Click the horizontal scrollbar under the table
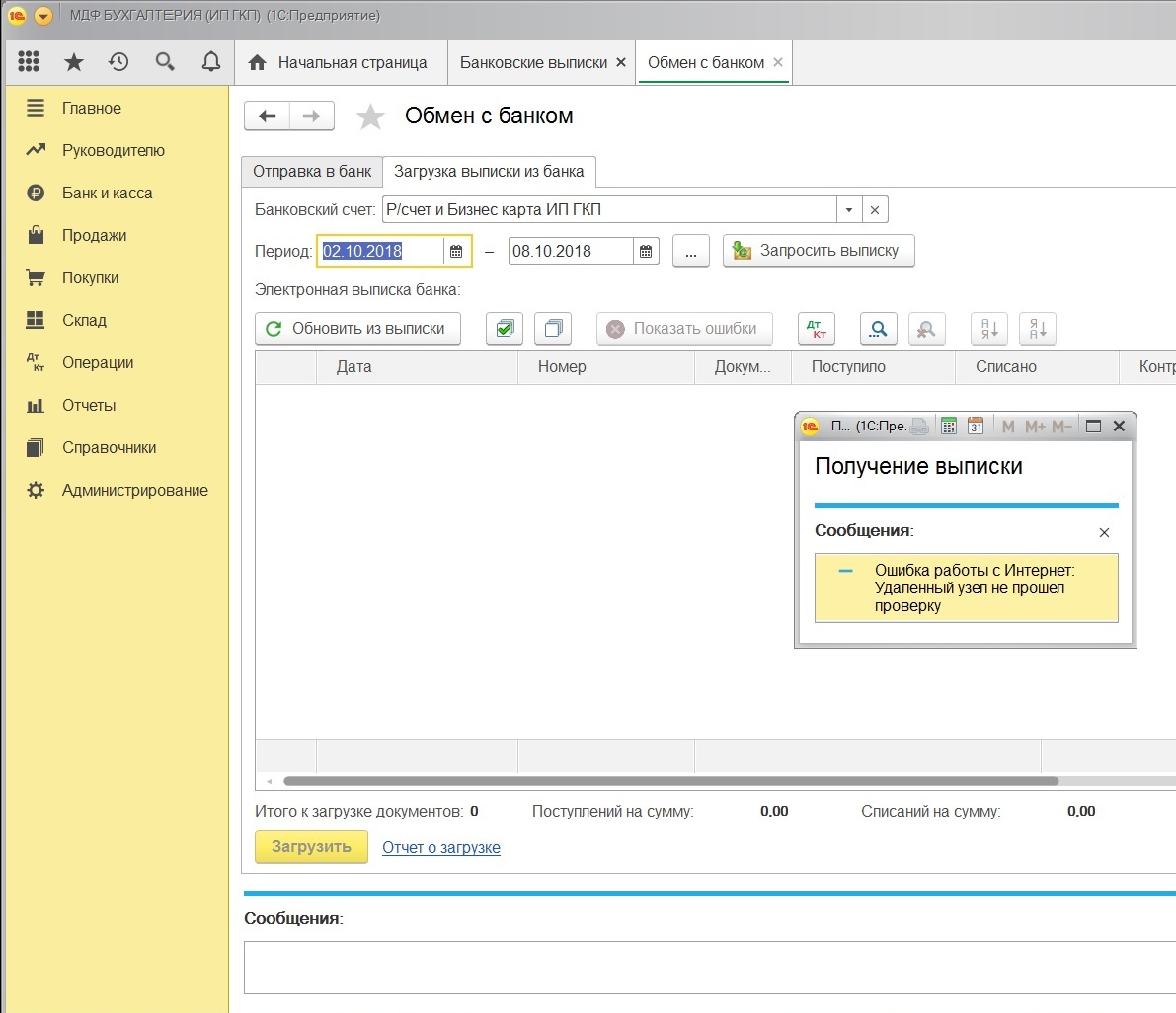Screen dimensions: 1176x1013 tap(669, 781)
